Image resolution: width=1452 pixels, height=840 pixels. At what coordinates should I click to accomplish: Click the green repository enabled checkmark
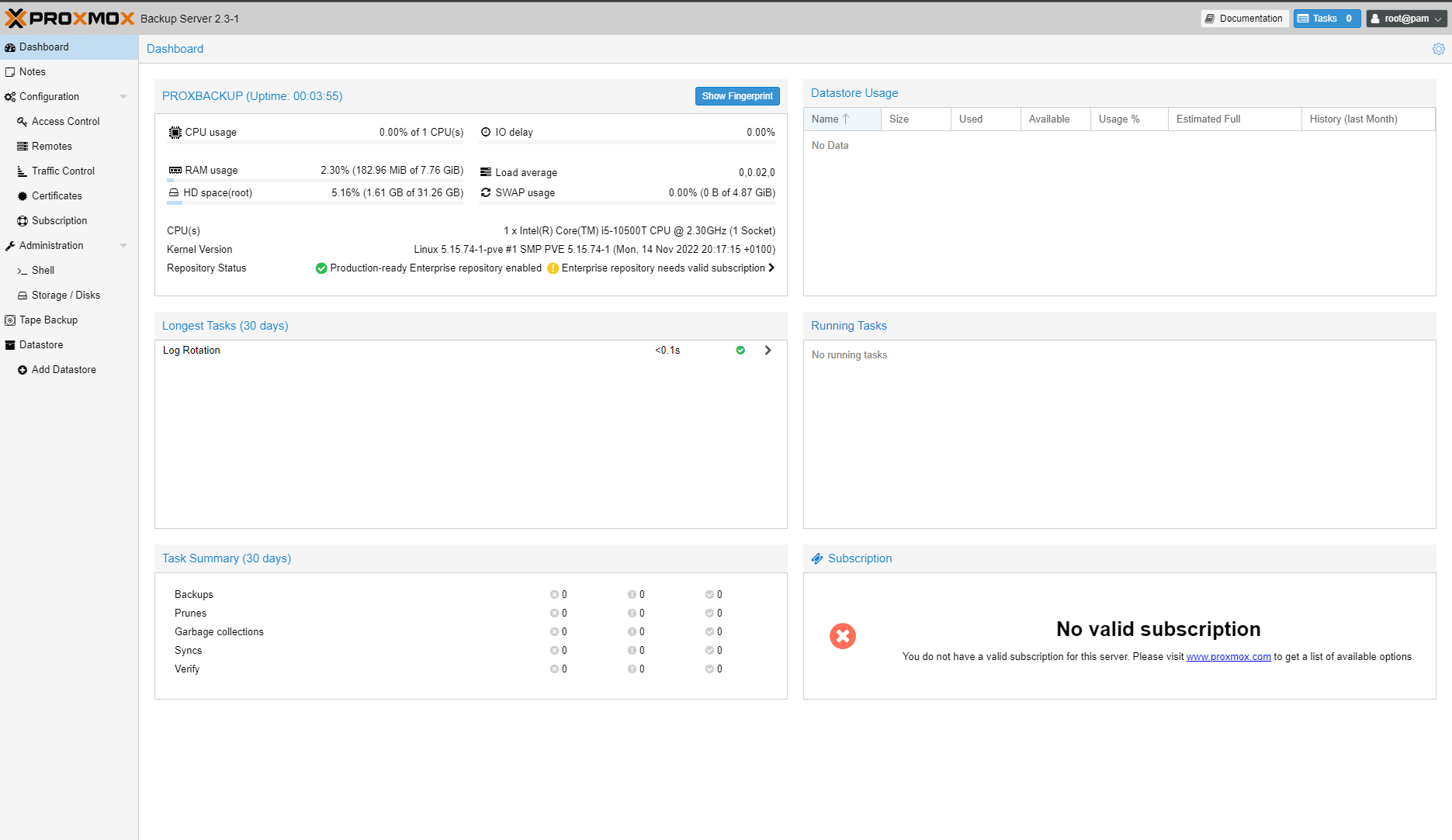click(x=321, y=268)
